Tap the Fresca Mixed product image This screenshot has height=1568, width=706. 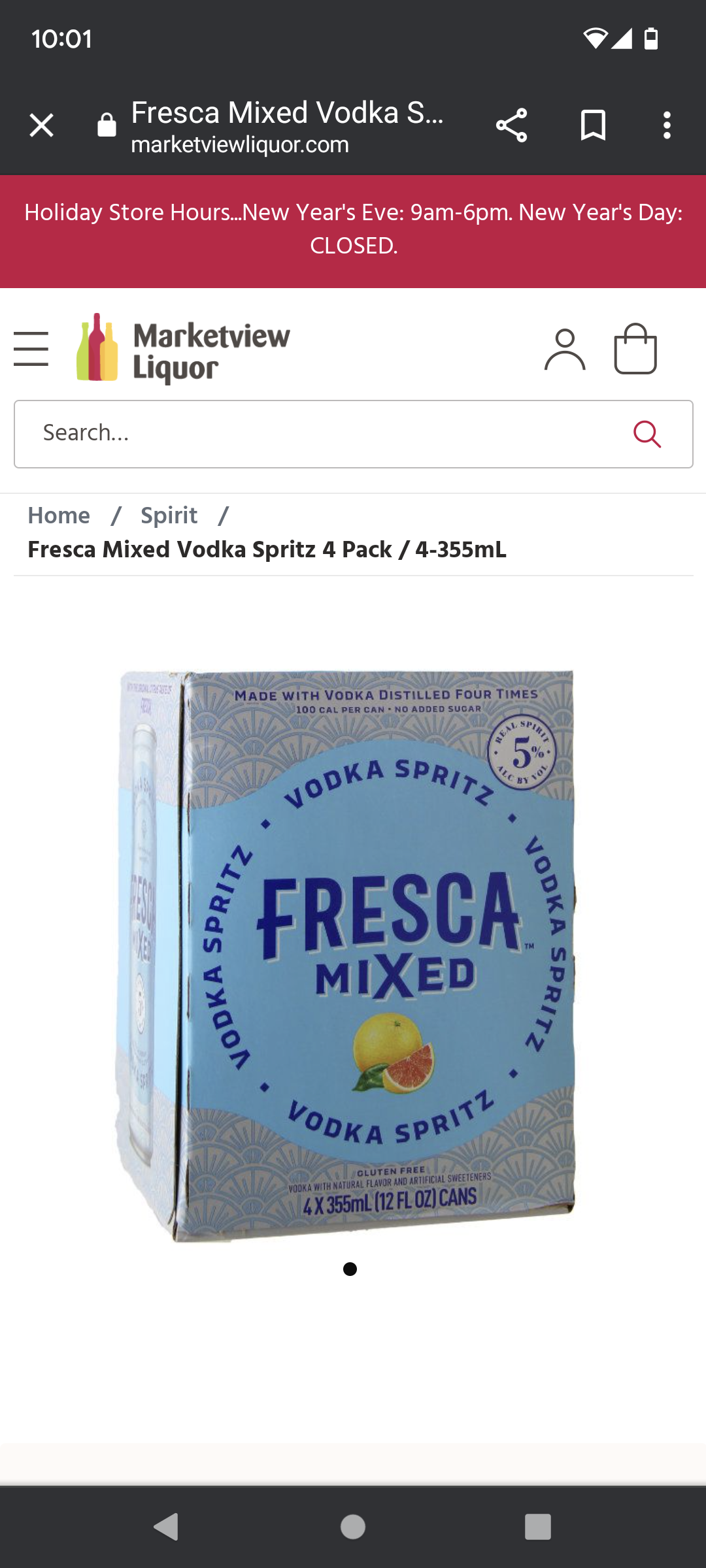tap(346, 955)
